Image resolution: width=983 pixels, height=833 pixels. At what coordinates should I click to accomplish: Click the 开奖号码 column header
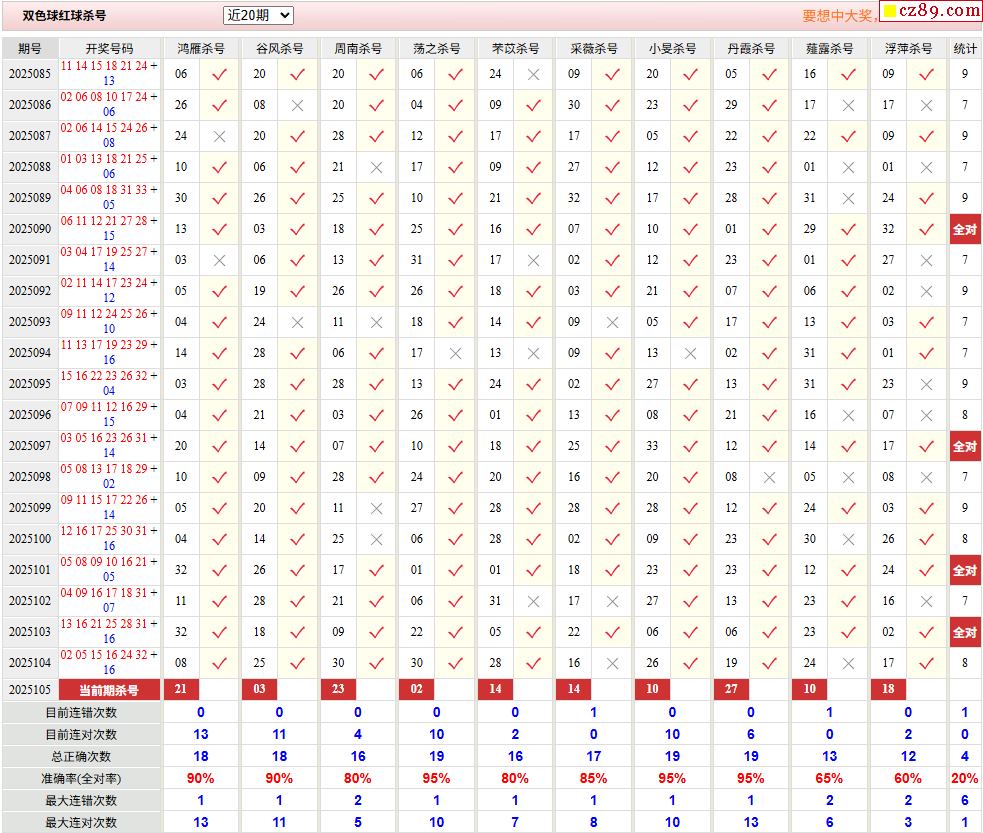[x=109, y=48]
